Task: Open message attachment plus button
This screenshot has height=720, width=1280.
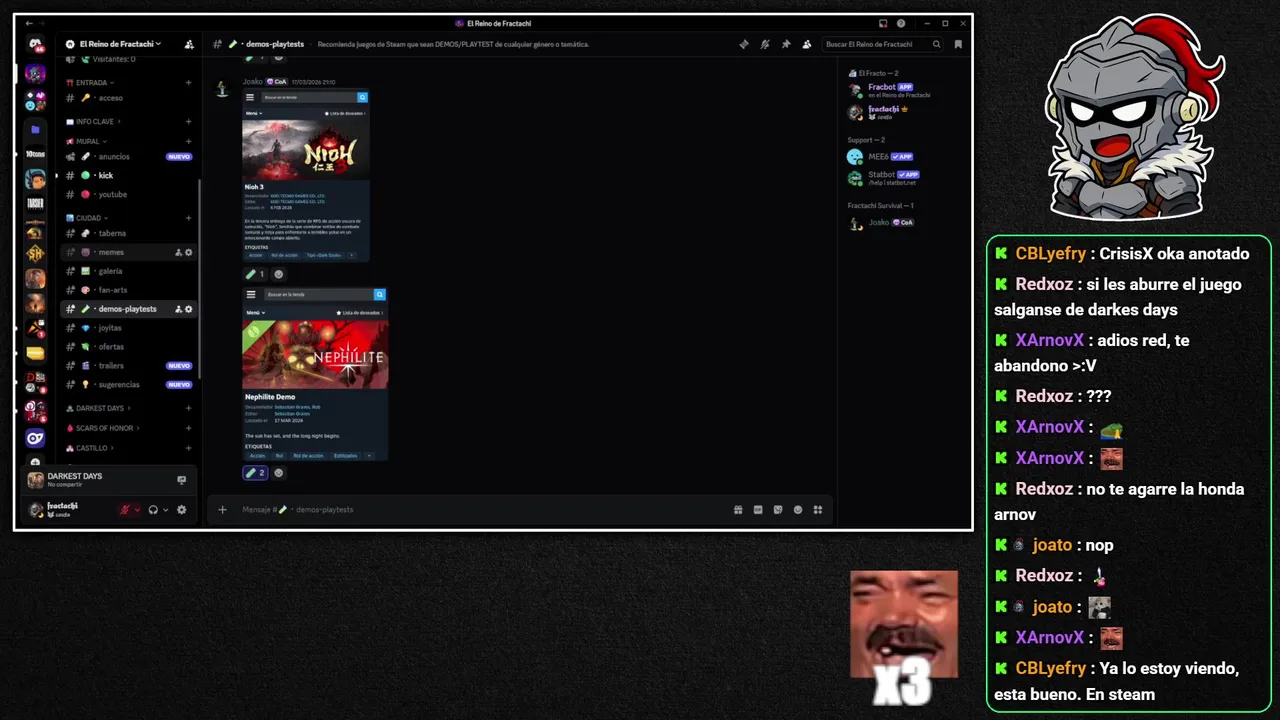Action: [222, 510]
